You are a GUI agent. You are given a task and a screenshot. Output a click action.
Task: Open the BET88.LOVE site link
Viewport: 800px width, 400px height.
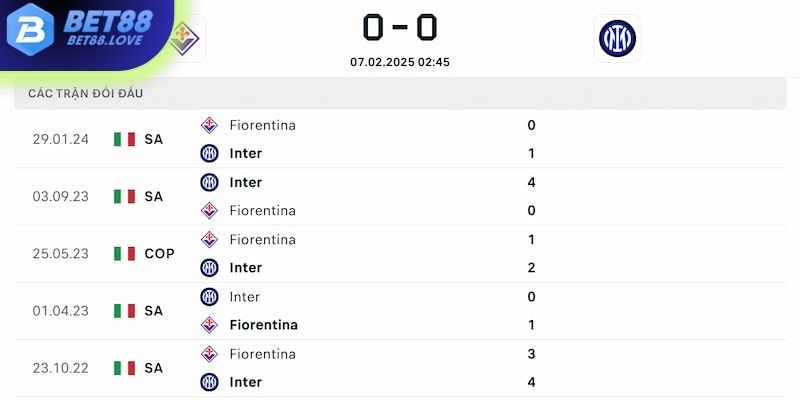pyautogui.click(x=105, y=40)
